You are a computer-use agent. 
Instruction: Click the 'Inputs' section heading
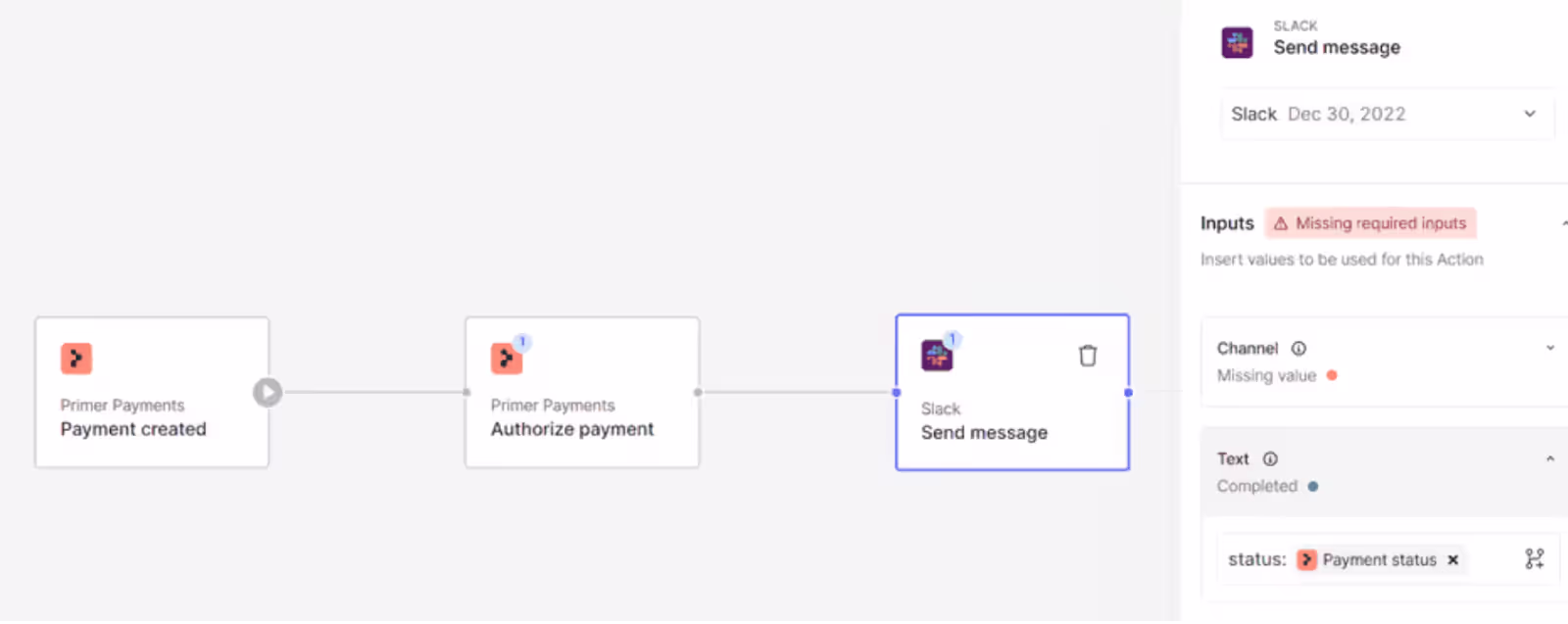(1227, 223)
